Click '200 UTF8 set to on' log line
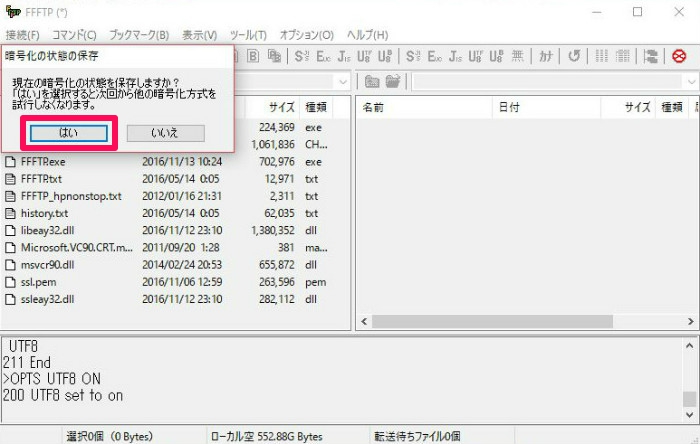The height and width of the screenshot is (444, 700). pyautogui.click(x=63, y=395)
